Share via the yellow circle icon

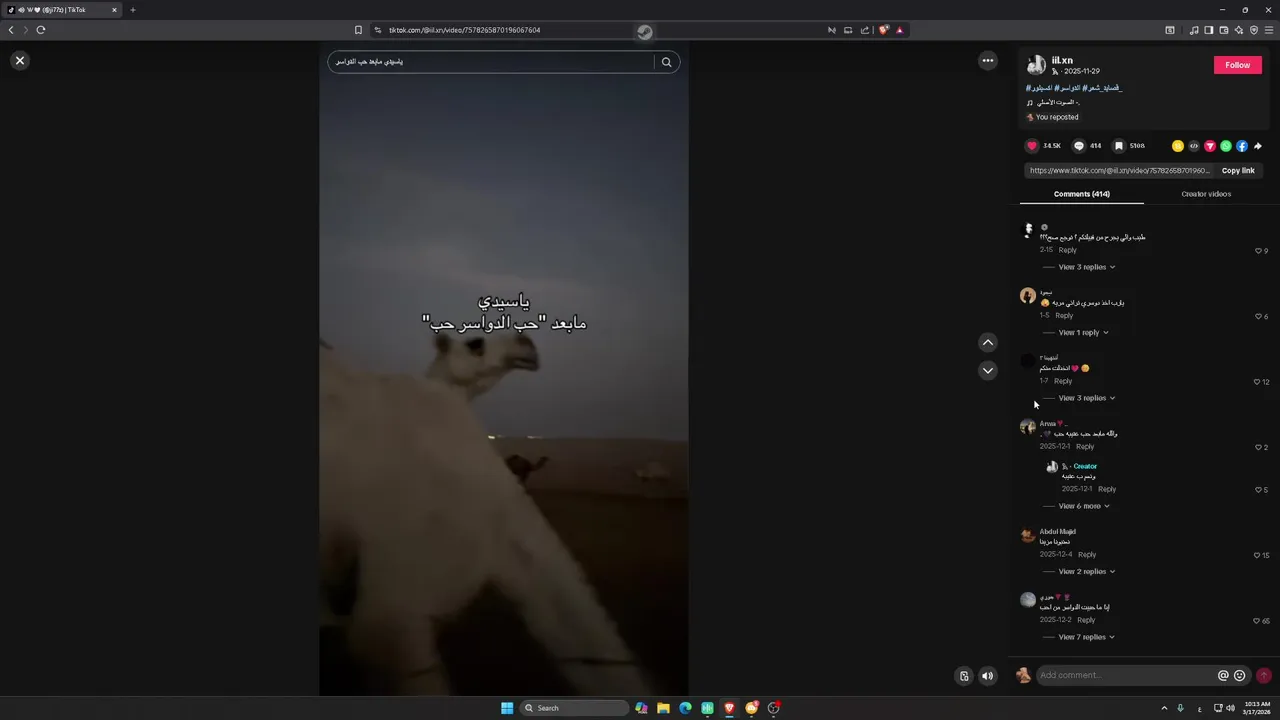[1178, 146]
